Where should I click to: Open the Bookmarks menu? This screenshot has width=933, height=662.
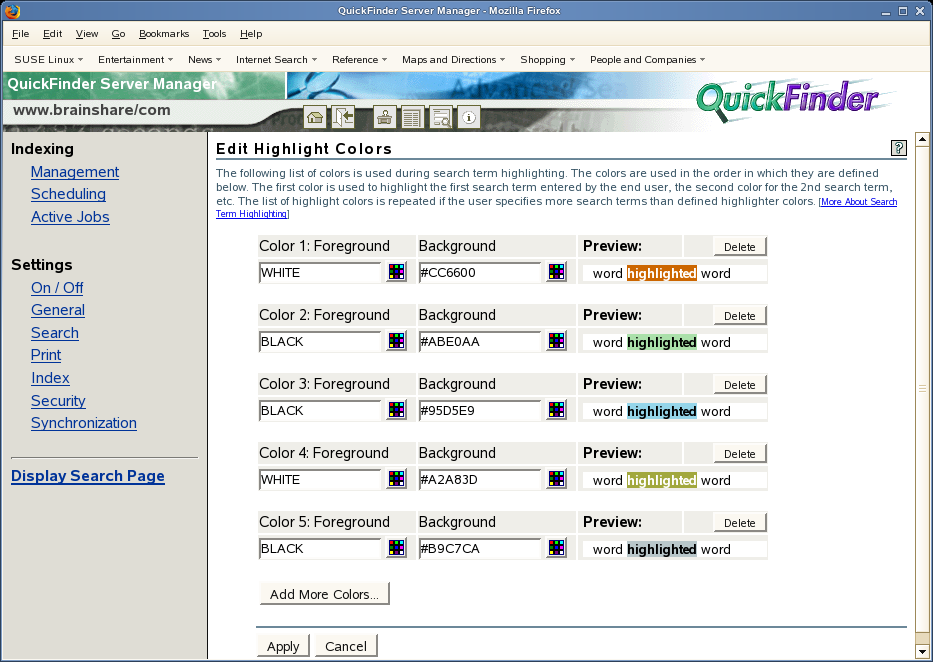coord(164,34)
